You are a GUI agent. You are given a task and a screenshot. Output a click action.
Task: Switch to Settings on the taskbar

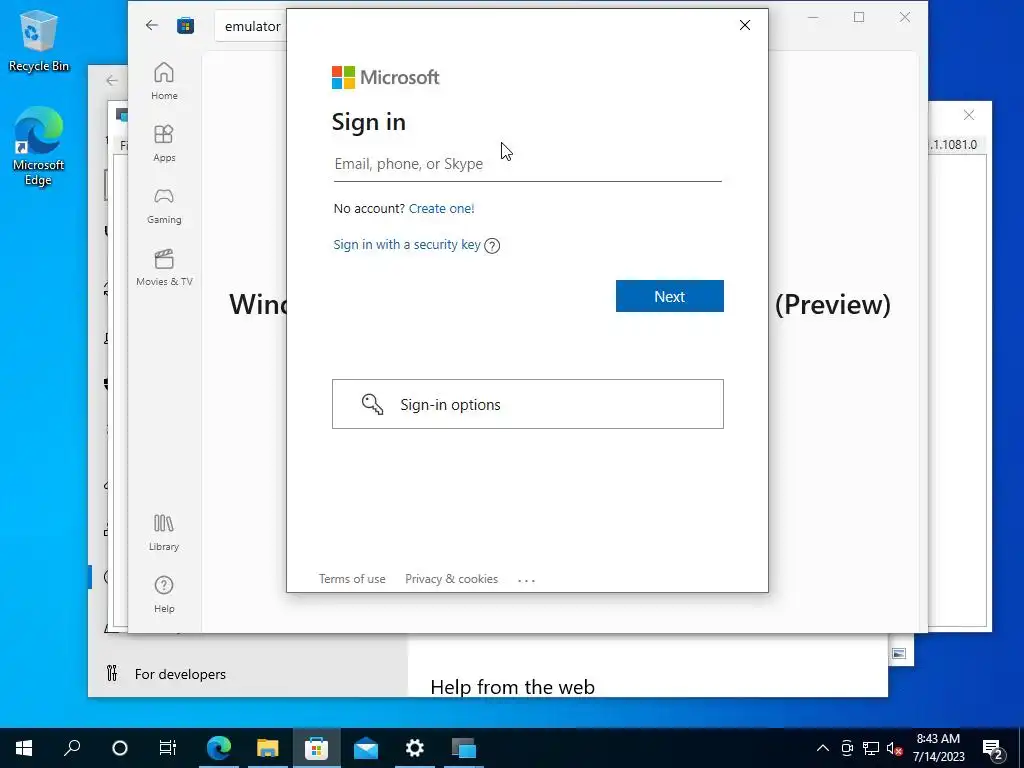pos(415,748)
